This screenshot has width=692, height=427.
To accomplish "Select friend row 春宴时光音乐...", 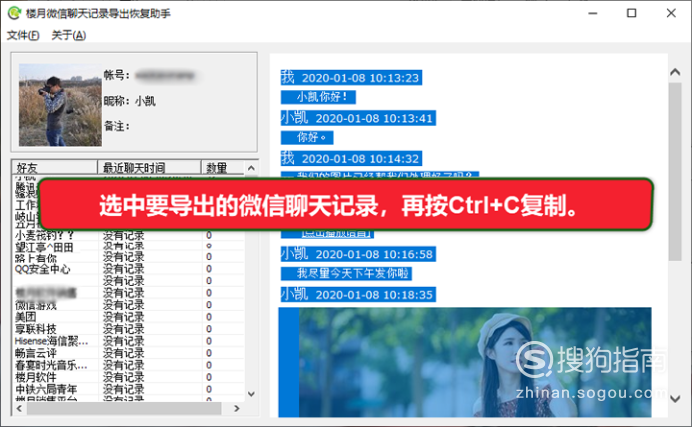I will [128, 365].
